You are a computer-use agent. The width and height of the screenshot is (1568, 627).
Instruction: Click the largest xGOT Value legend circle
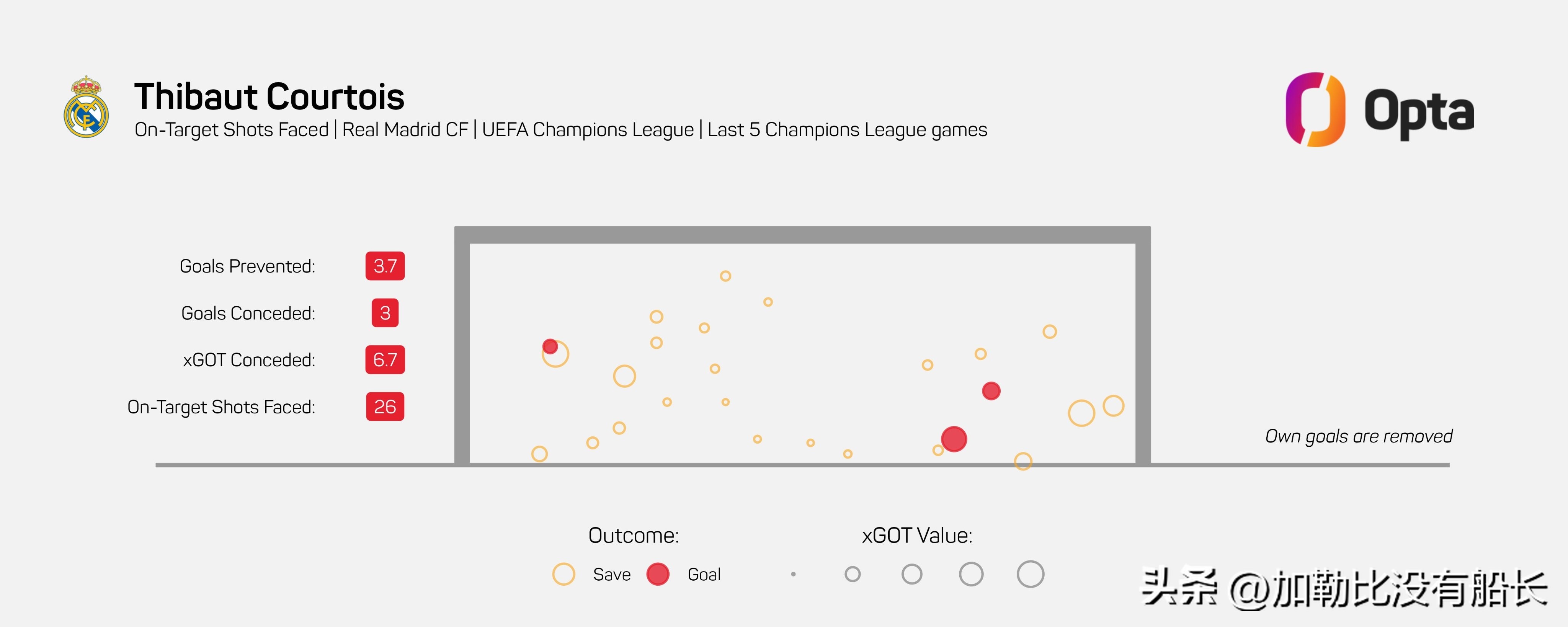(x=1030, y=574)
